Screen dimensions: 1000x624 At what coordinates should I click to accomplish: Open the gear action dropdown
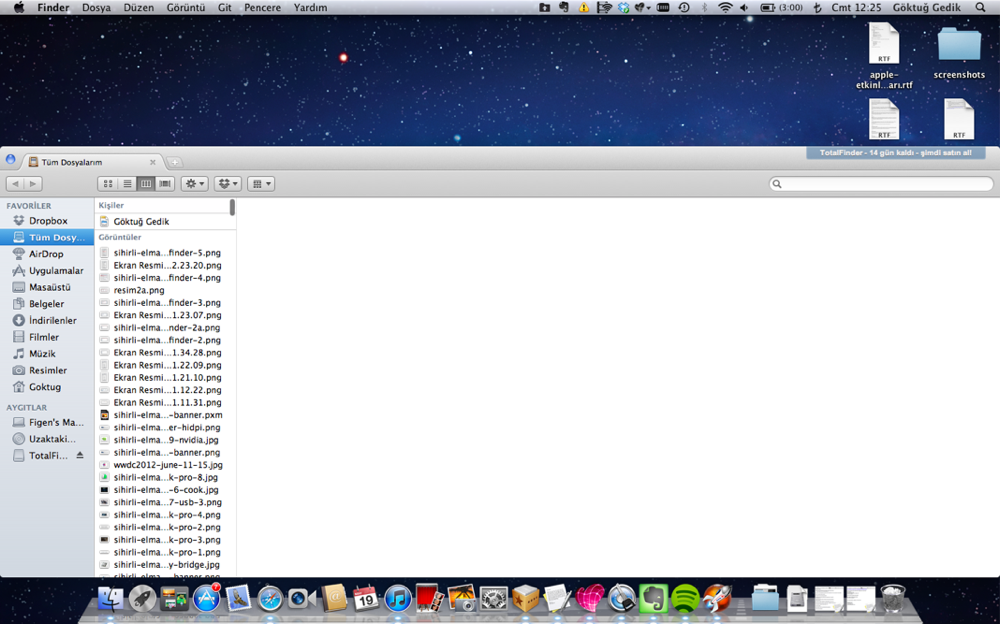tap(195, 184)
